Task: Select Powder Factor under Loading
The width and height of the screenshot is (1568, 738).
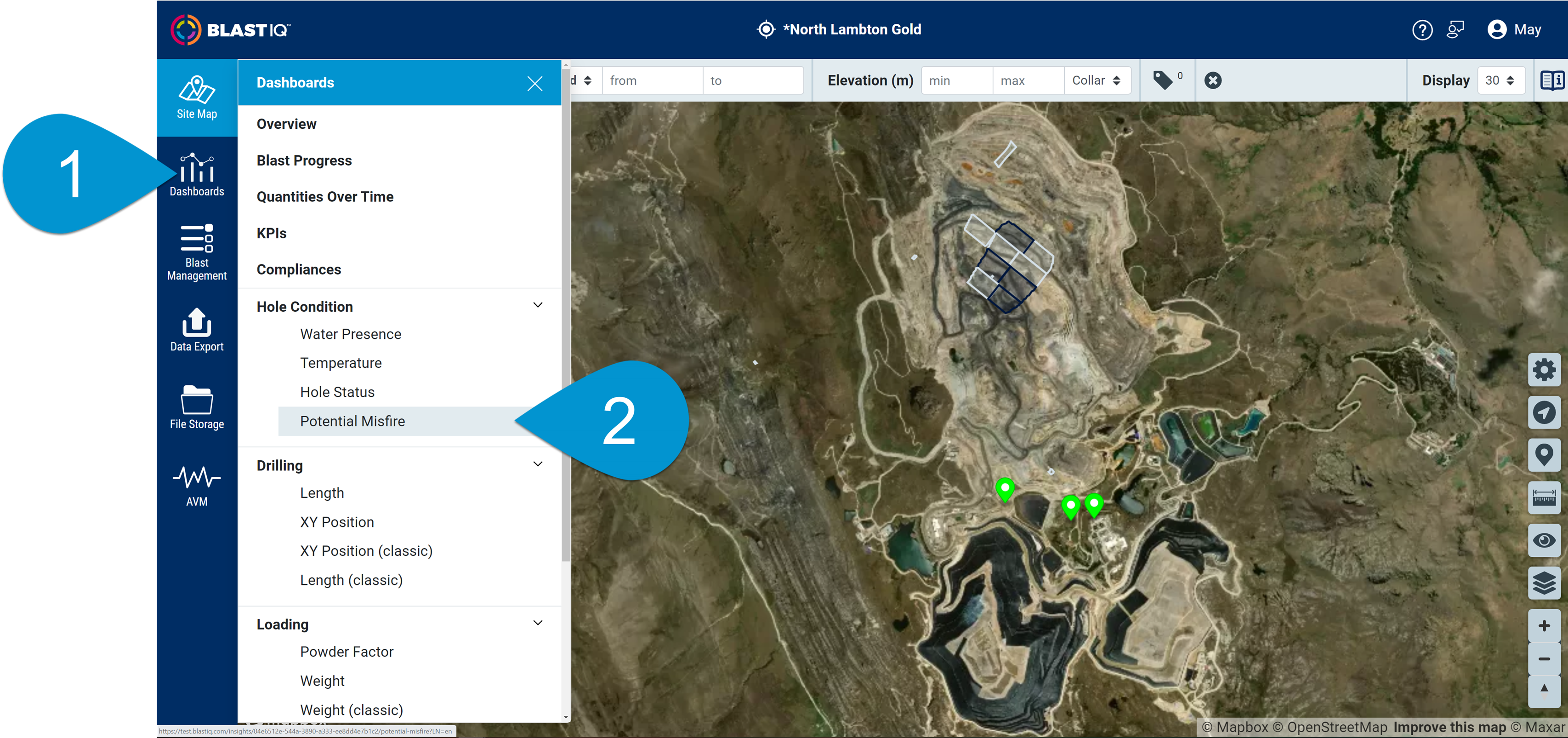Action: coord(347,652)
